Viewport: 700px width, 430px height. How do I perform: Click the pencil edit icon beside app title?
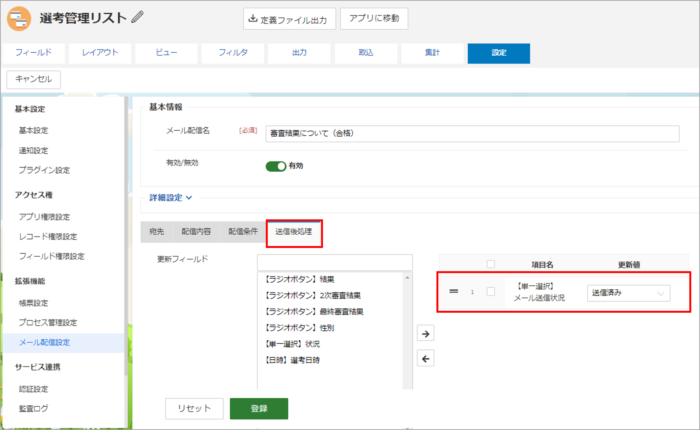[x=138, y=17]
